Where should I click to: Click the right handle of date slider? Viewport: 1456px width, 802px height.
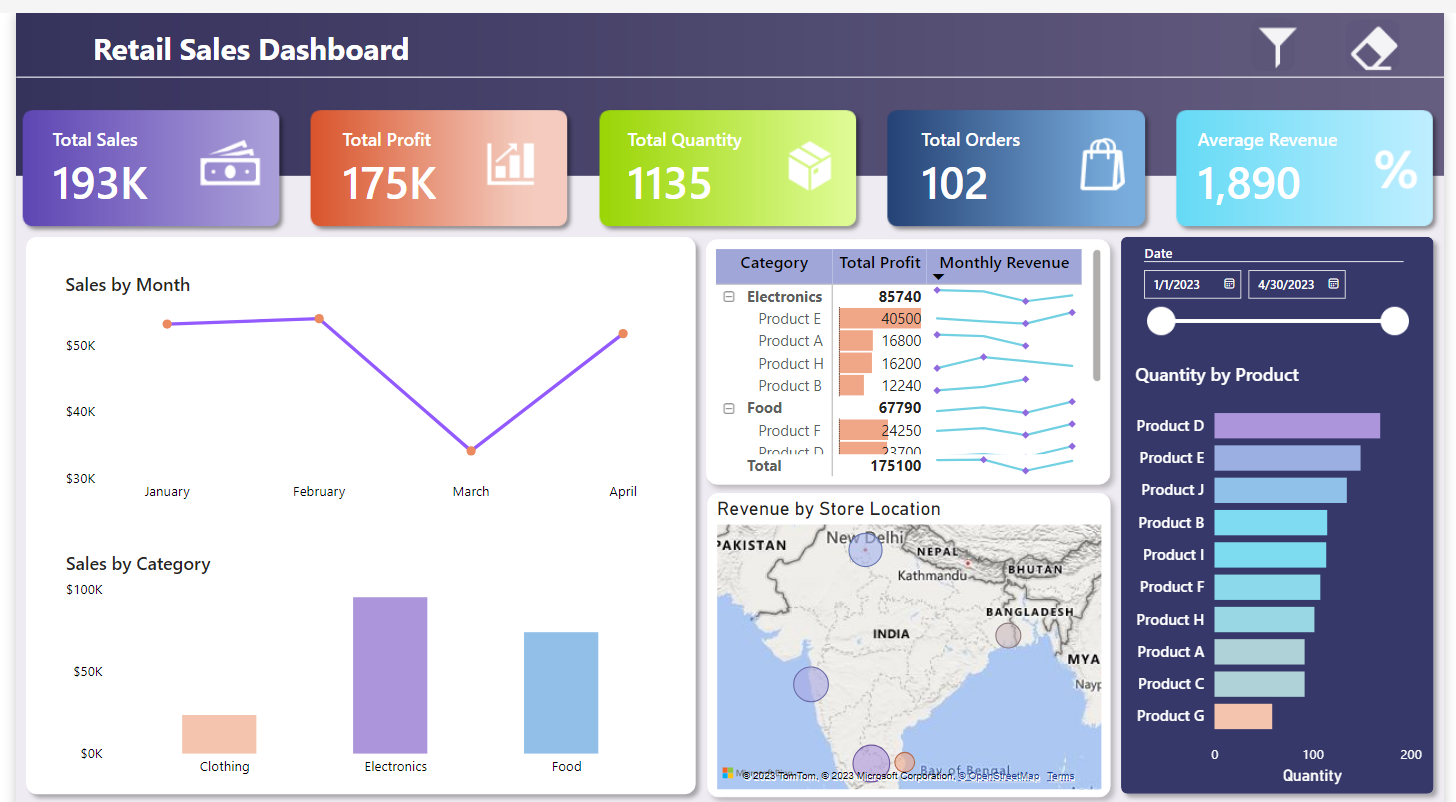[x=1394, y=321]
